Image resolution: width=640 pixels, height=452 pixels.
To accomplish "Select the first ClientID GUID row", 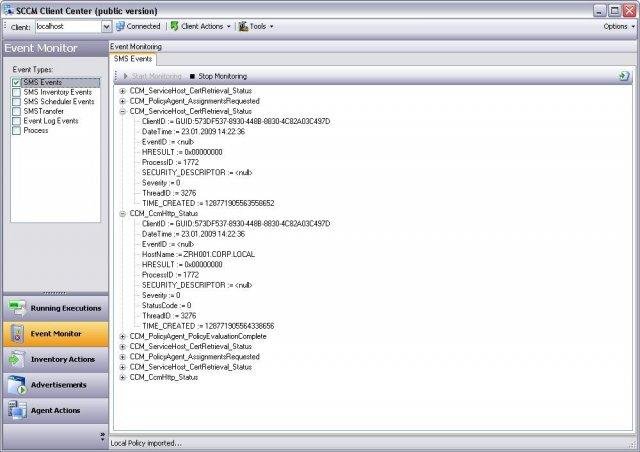I will tap(236, 121).
